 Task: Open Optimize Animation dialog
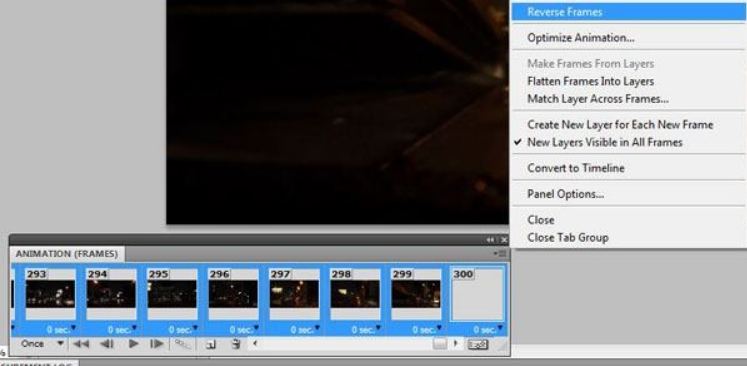629,38
